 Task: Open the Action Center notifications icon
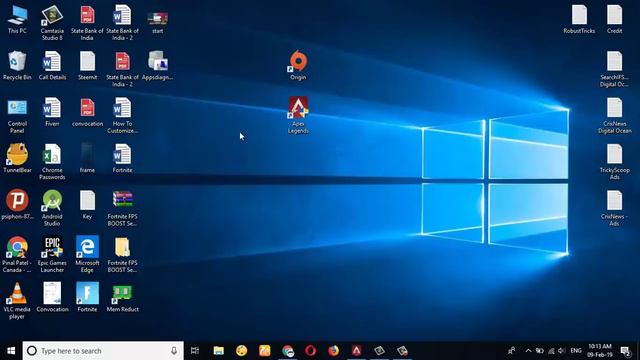625,351
